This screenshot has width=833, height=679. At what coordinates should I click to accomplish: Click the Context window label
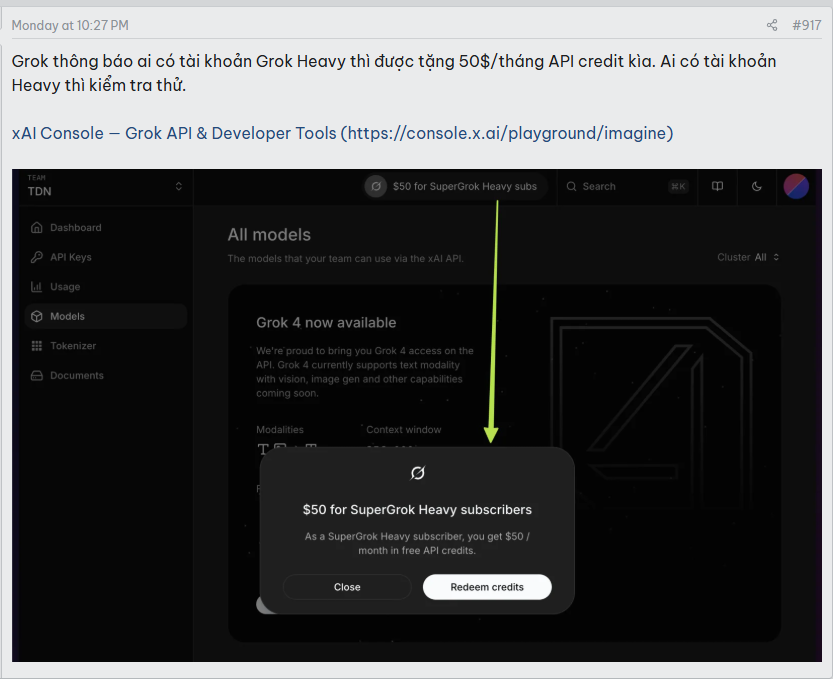pos(404,430)
